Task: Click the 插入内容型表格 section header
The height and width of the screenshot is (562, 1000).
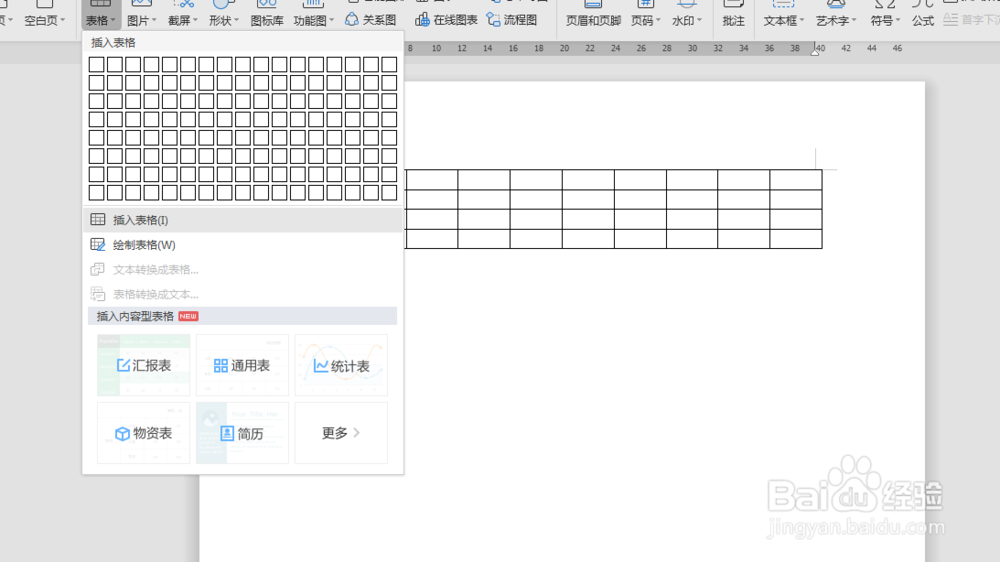Action: coord(242,316)
